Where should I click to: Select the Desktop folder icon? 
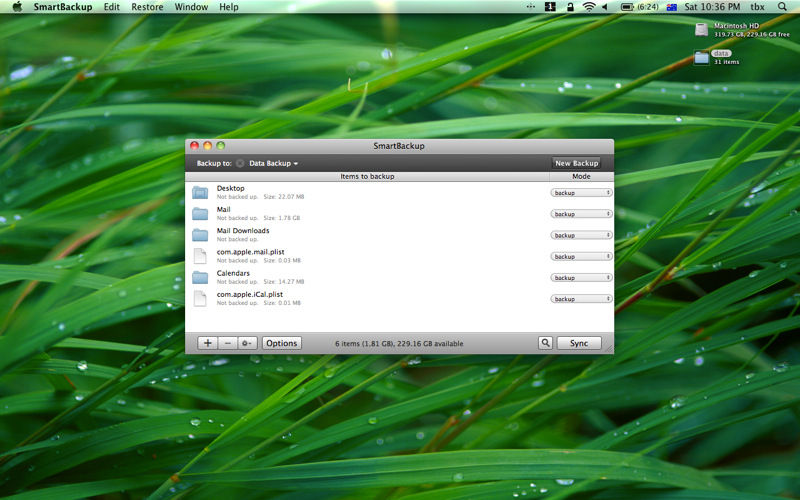click(x=200, y=192)
